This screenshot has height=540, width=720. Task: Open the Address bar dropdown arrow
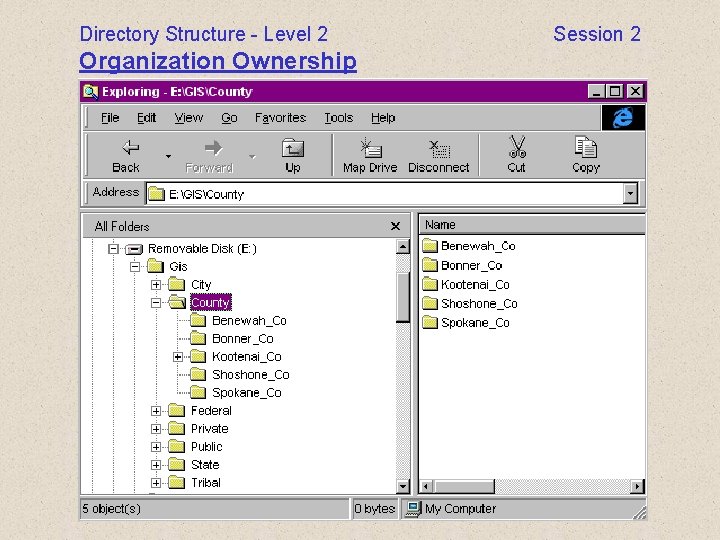pos(630,193)
